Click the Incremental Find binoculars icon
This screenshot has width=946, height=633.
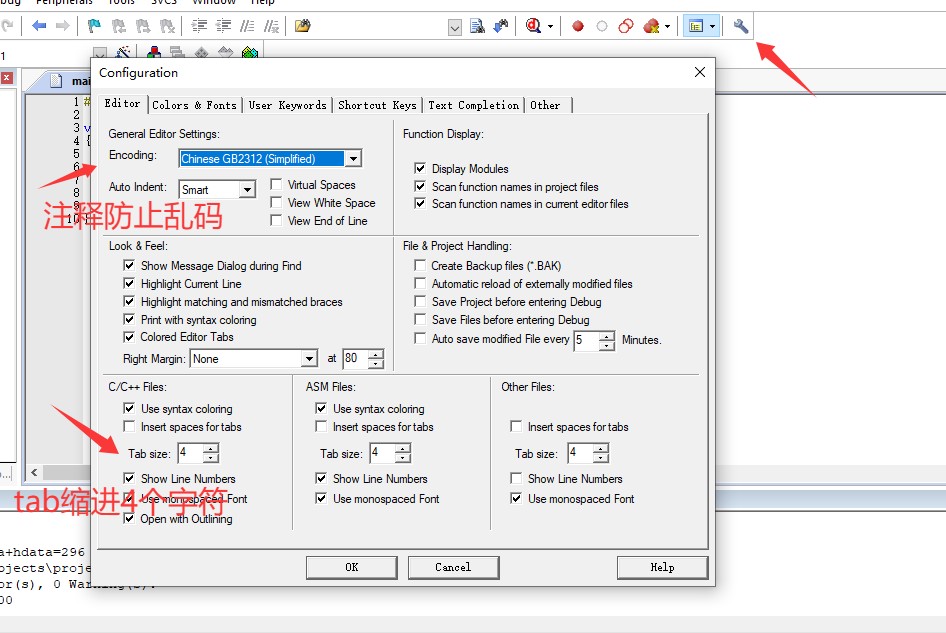[501, 26]
